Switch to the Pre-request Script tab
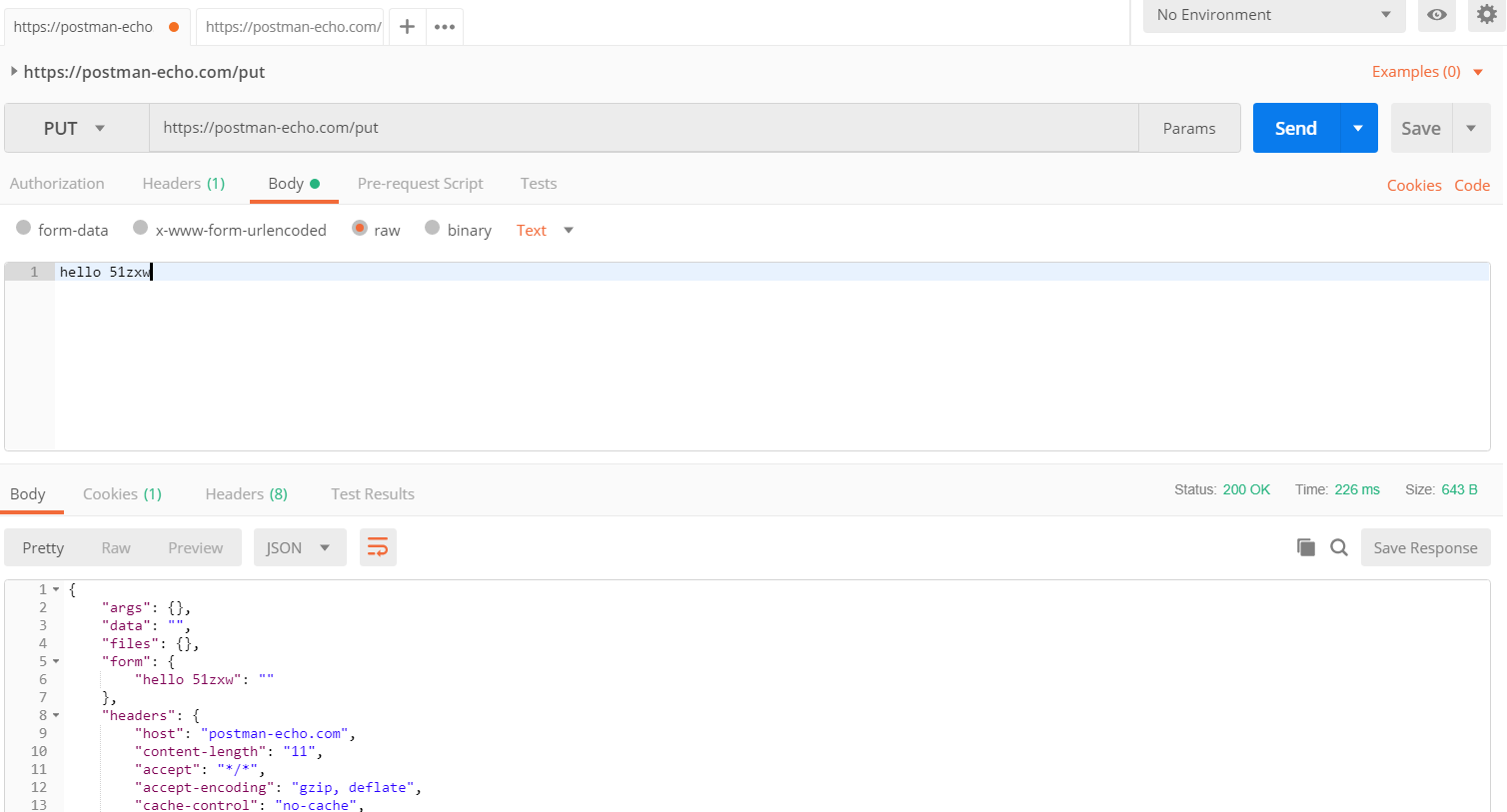 pyautogui.click(x=420, y=184)
